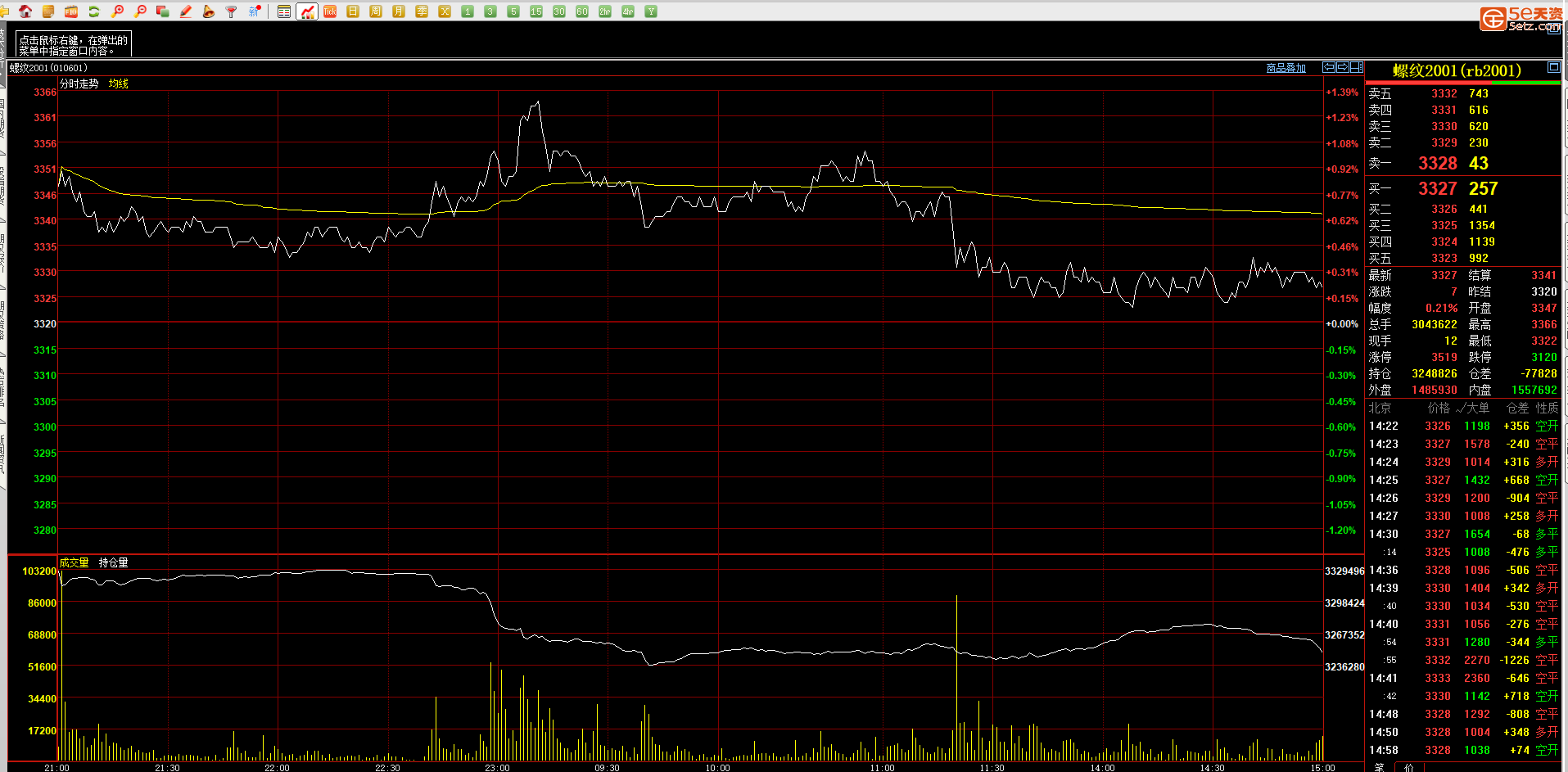Open the alert bell icon

click(x=209, y=11)
